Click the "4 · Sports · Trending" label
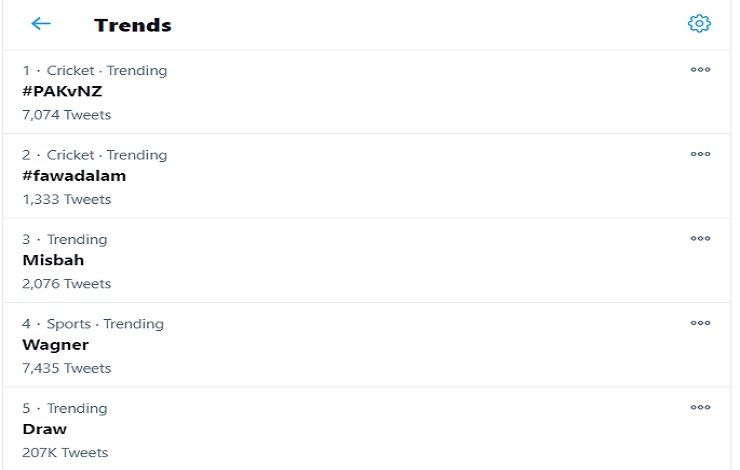Image resolution: width=740 pixels, height=470 pixels. tap(93, 324)
